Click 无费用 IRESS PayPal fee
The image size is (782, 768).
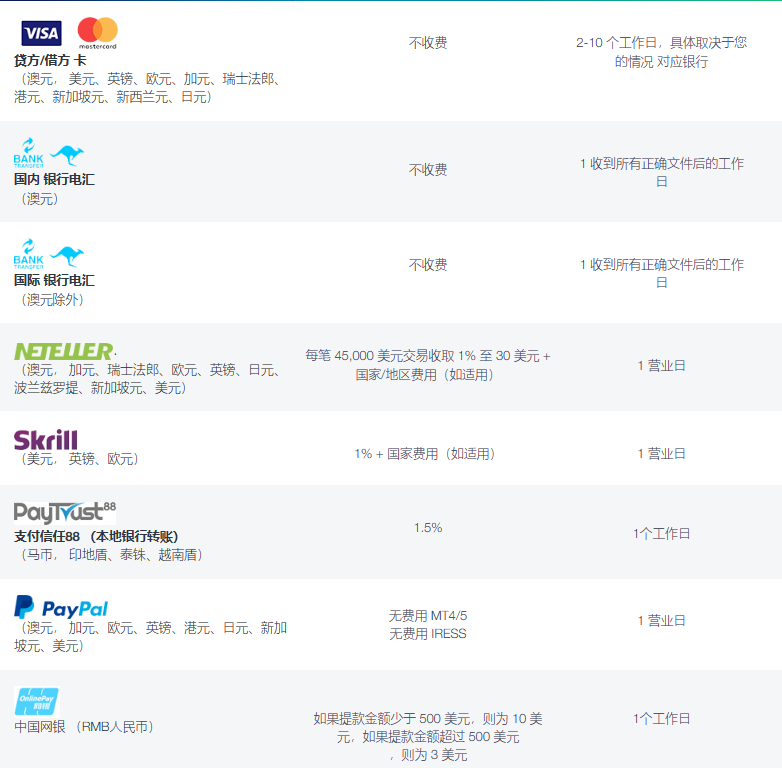point(428,634)
